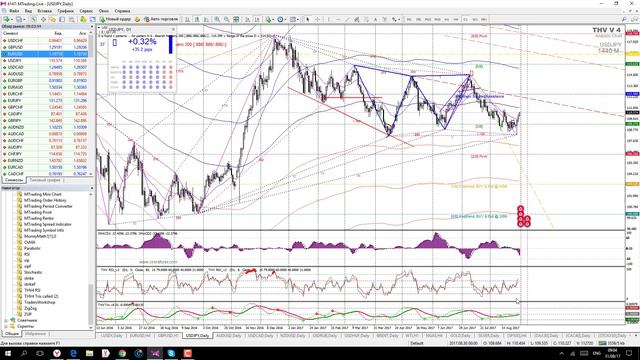Click the search magnifier icon in toolbar

pos(624,19)
